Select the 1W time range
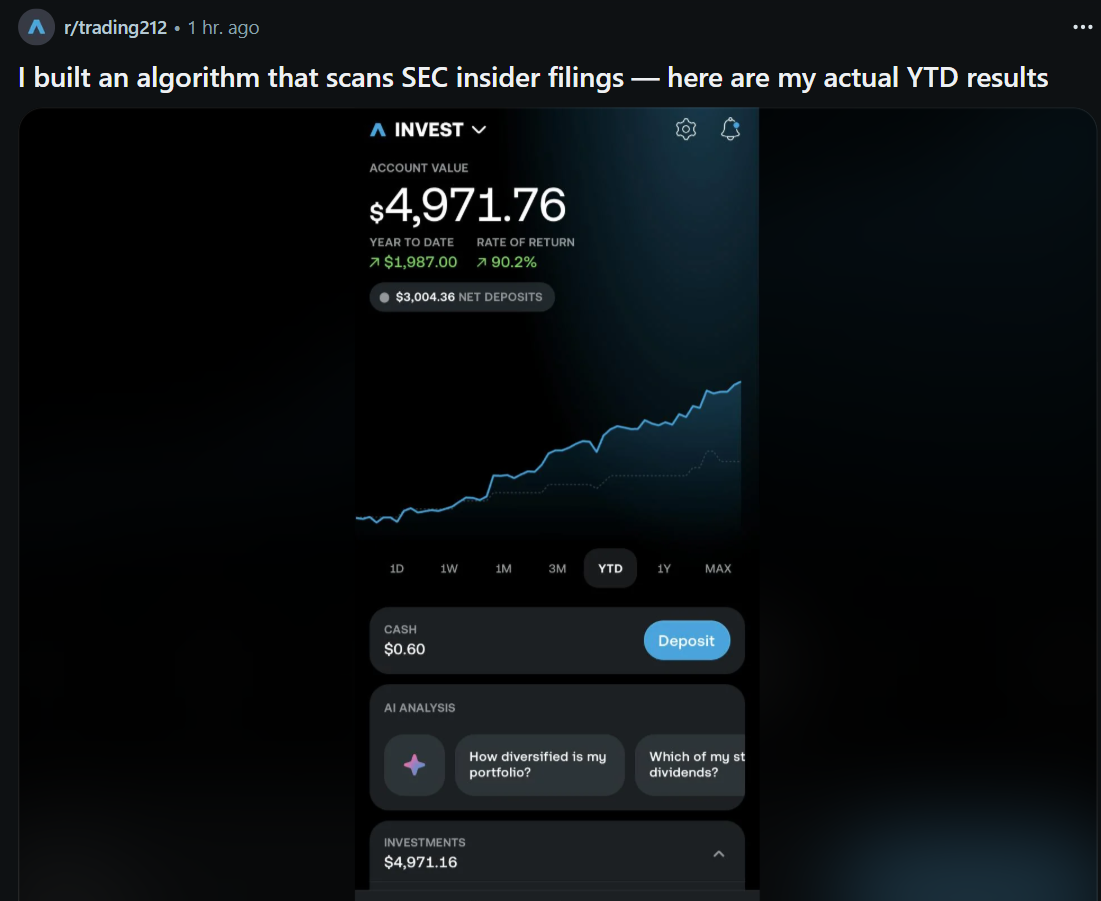Viewport: 1101px width, 901px height. pyautogui.click(x=449, y=568)
